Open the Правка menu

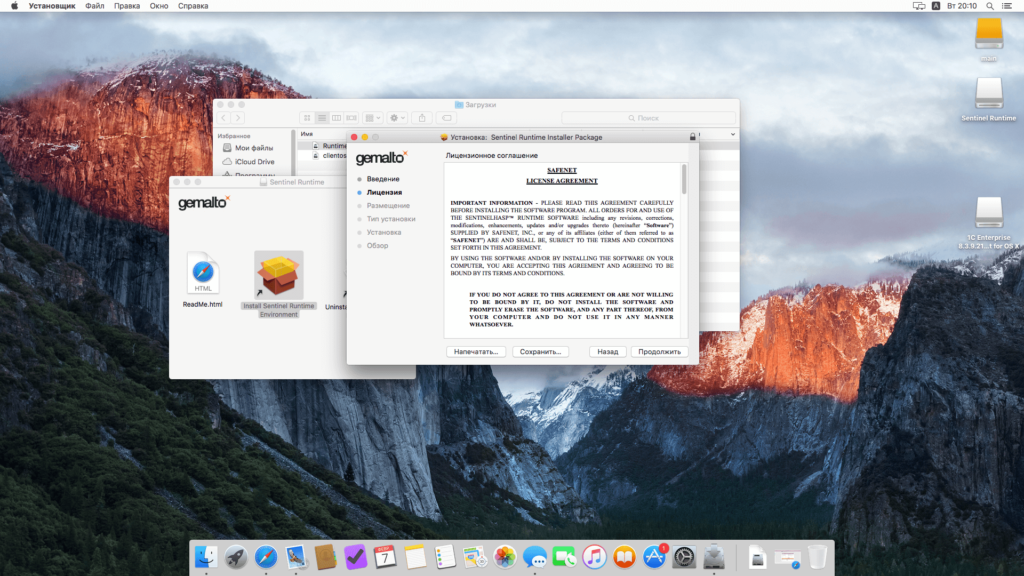point(127,6)
